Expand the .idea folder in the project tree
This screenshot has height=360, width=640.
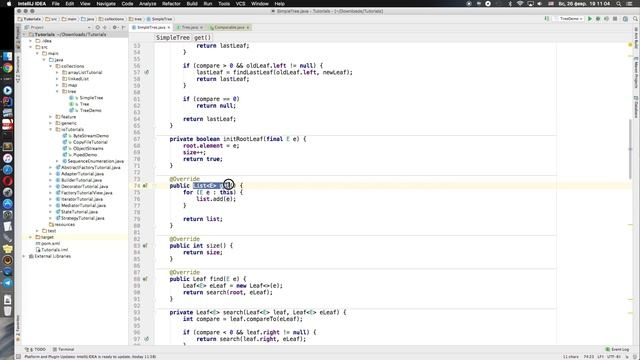coord(31,41)
